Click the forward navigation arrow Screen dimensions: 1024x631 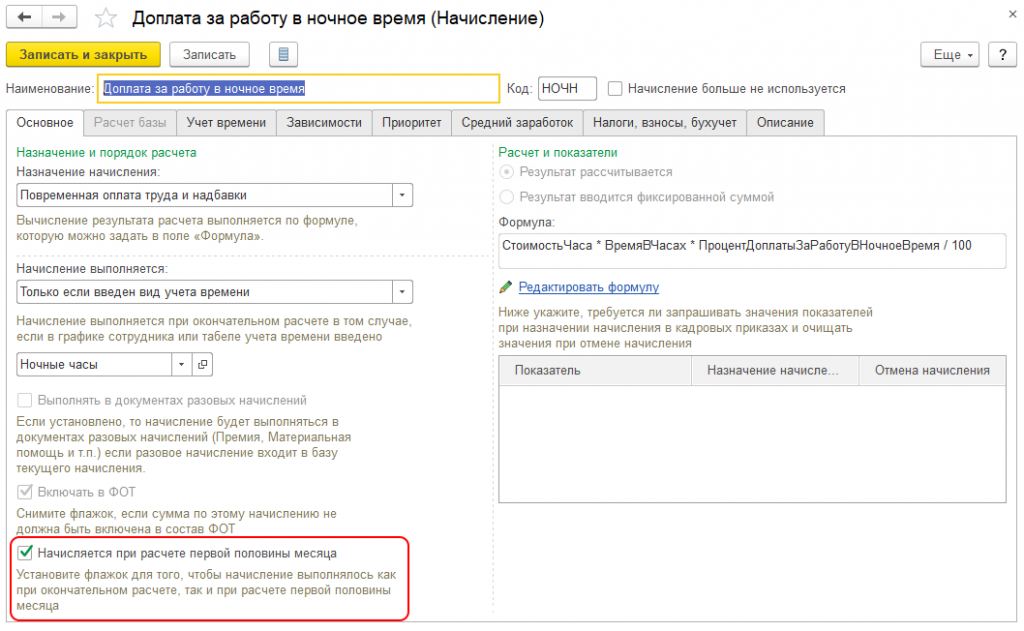[59, 18]
